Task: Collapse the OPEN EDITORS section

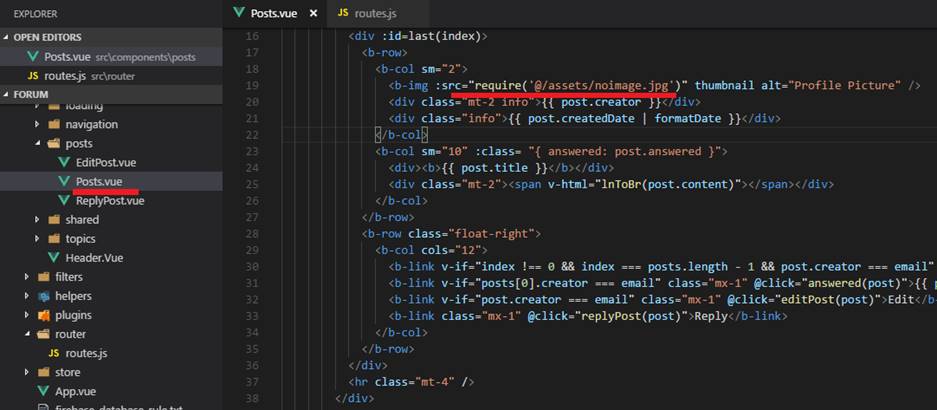Action: (7, 37)
